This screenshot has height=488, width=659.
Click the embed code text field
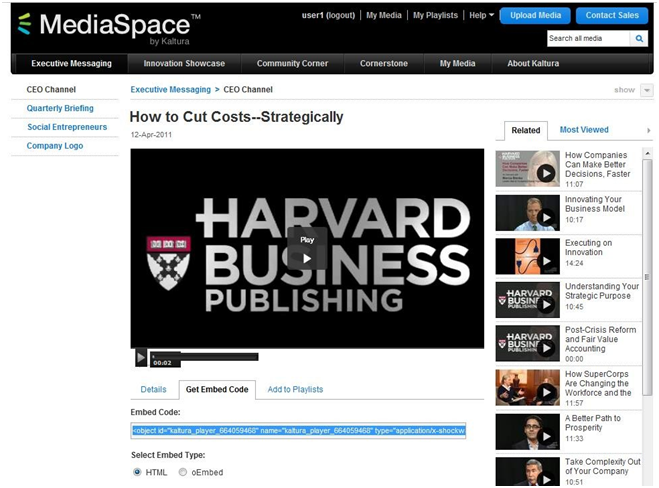pyautogui.click(x=298, y=431)
